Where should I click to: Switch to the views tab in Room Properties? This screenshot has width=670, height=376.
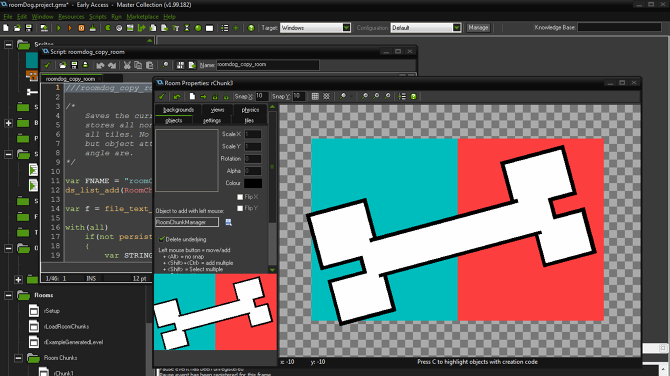[x=217, y=110]
